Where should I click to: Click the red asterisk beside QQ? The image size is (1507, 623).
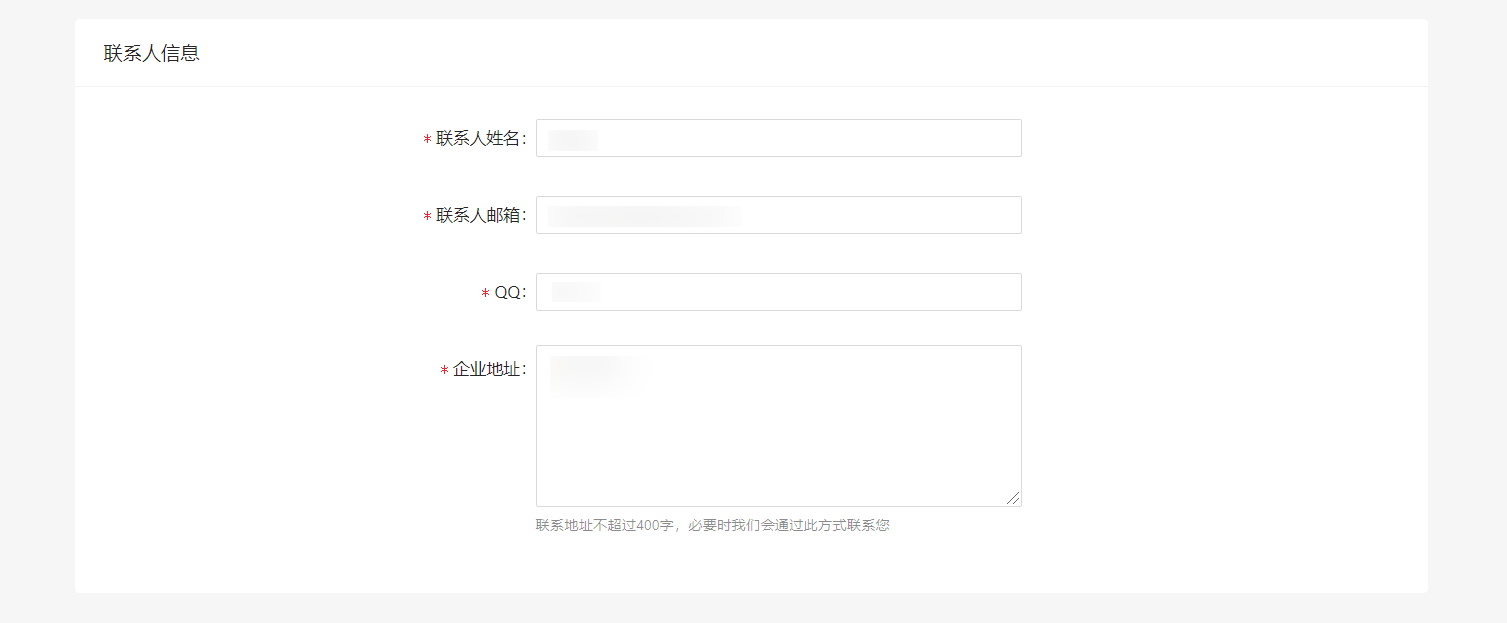tap(485, 294)
